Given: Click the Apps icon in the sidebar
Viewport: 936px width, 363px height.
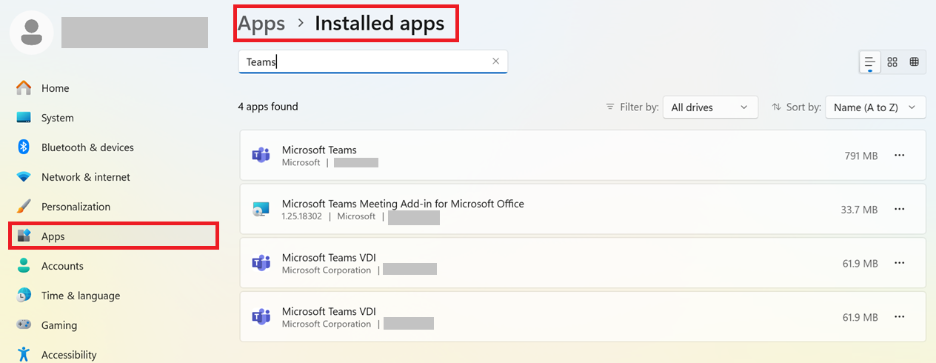Looking at the screenshot, I should pos(24,236).
